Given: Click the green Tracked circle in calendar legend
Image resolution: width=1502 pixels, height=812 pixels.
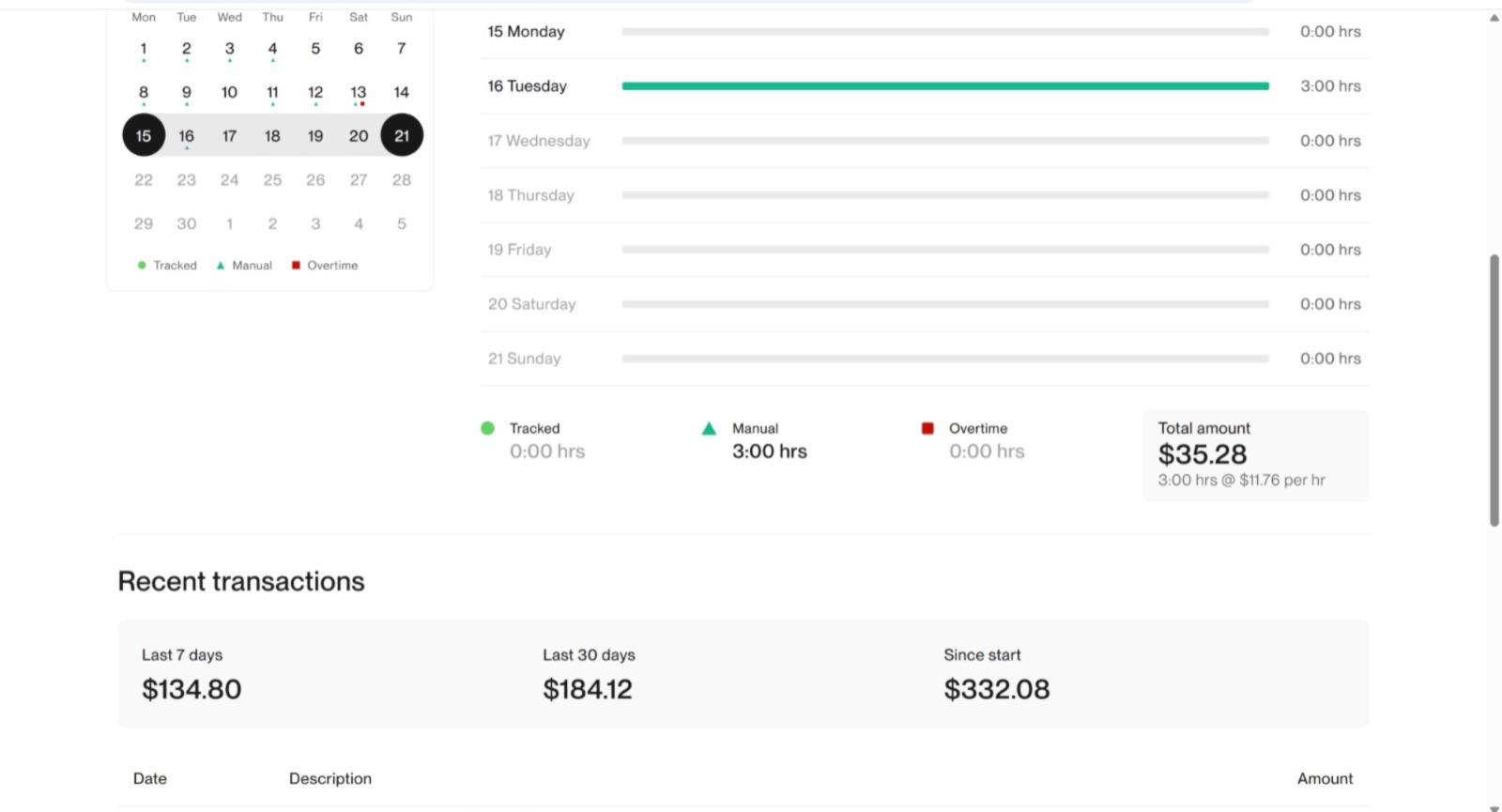Looking at the screenshot, I should coord(142,266).
